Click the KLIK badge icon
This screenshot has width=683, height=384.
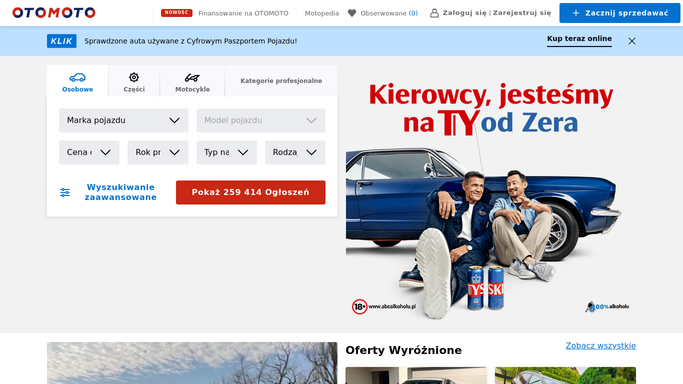(62, 41)
